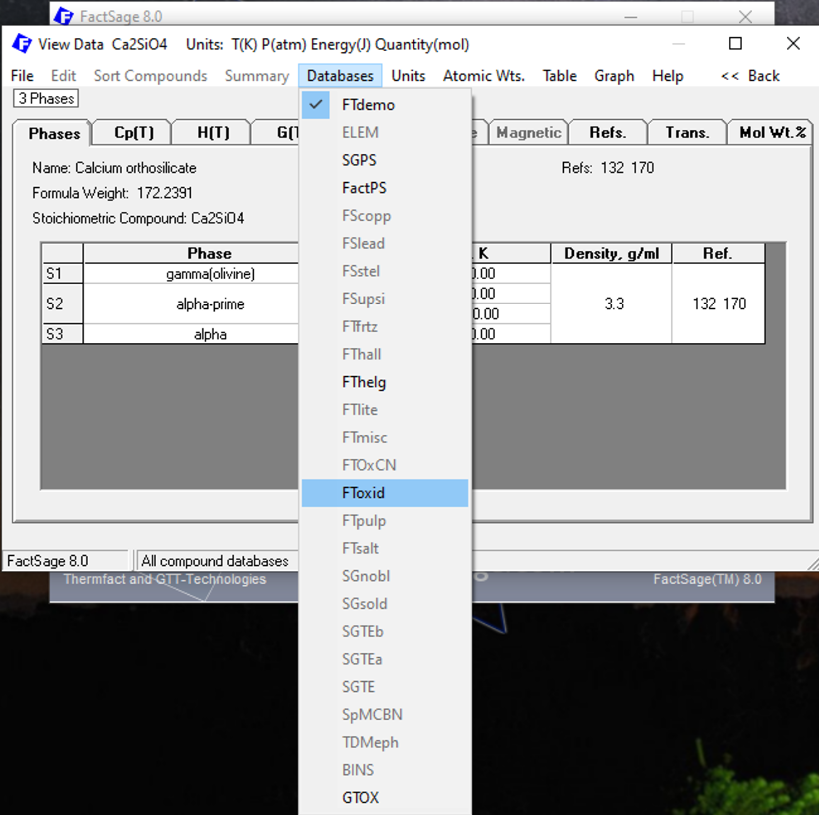The image size is (819, 815).
Task: Select the SGTE database
Action: tap(385, 686)
